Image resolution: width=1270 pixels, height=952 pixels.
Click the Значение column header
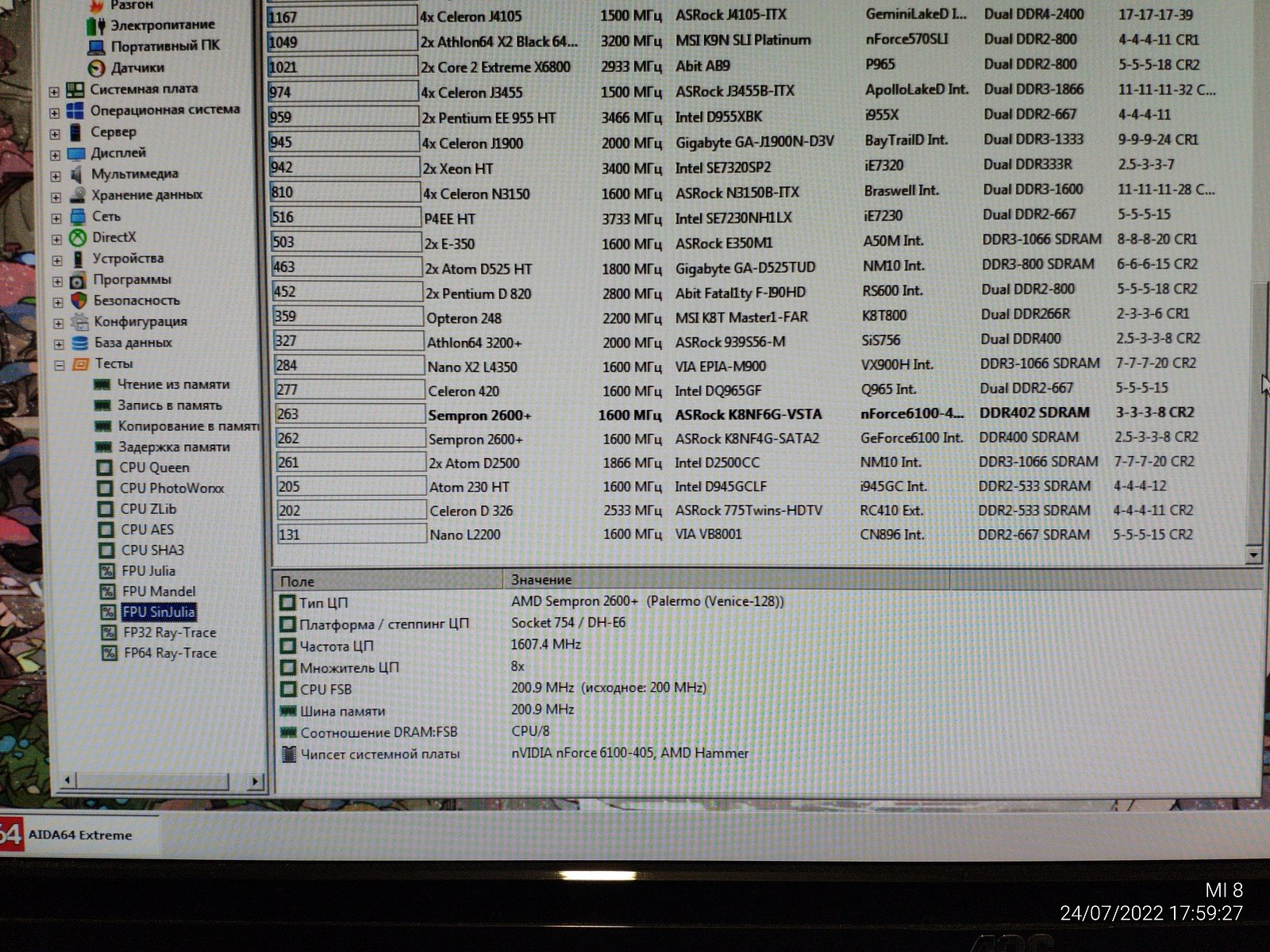click(x=726, y=579)
